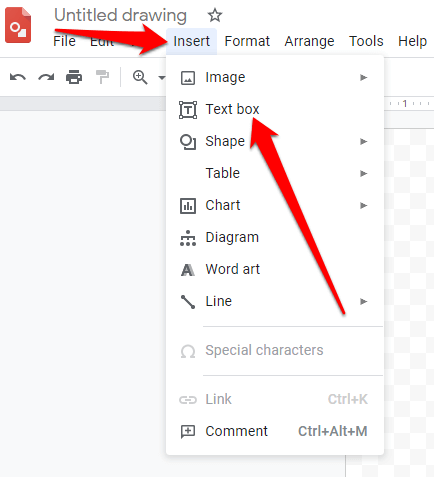Select the Word art menu entry
This screenshot has height=477, width=434.
pyautogui.click(x=275, y=270)
